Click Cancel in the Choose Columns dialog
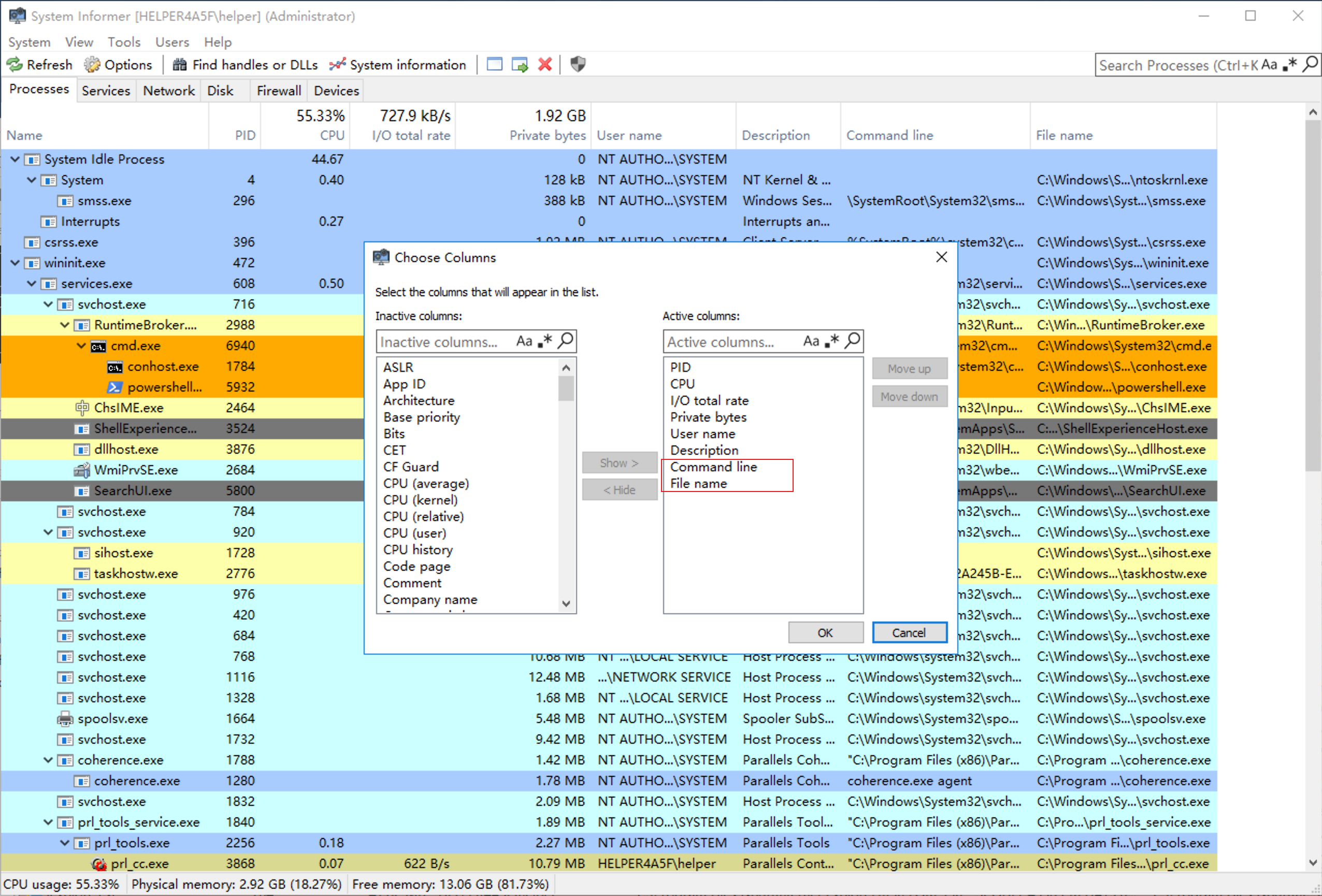This screenshot has height=896, width=1322. click(x=909, y=632)
